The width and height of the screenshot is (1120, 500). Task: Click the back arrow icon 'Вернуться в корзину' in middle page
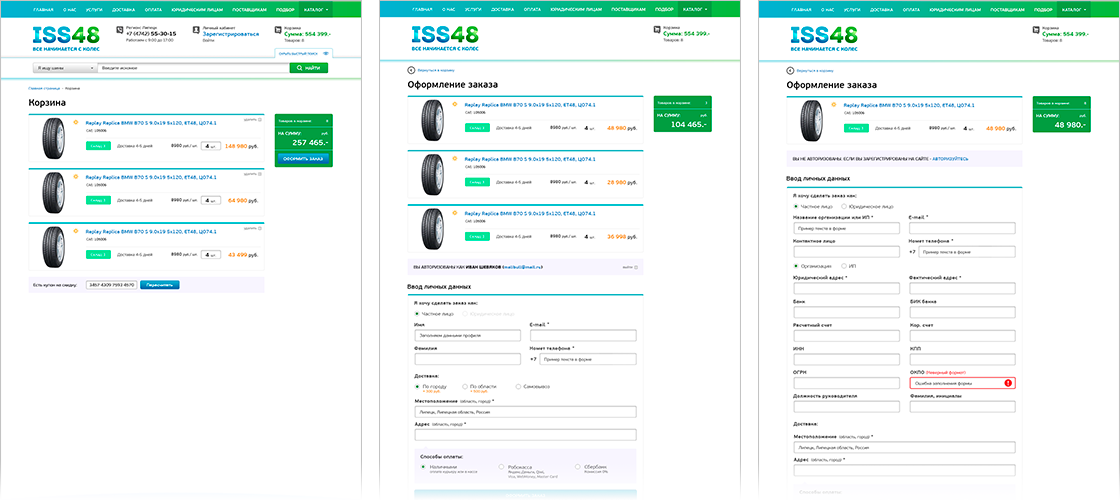point(411,71)
